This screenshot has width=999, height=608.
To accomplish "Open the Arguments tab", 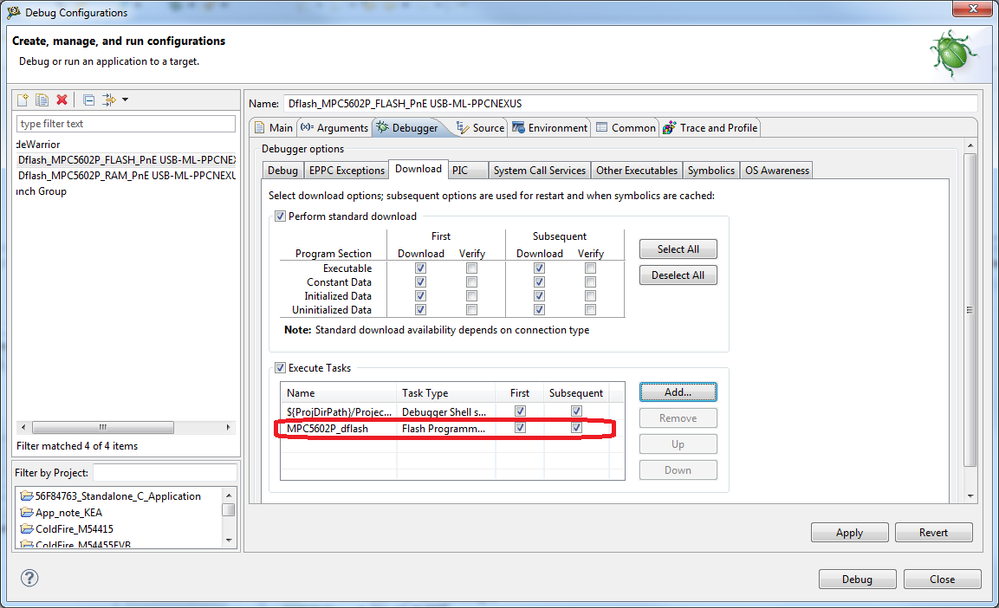I will (335, 127).
